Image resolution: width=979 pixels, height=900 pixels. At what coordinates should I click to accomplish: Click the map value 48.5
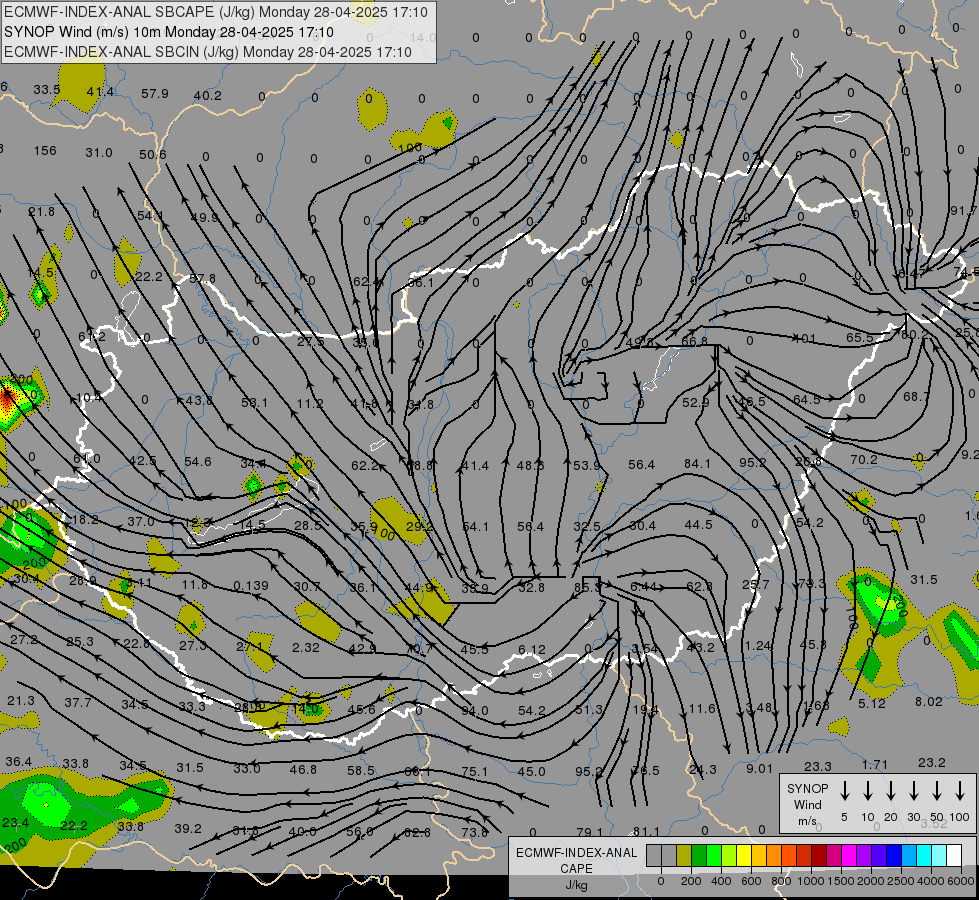click(531, 465)
